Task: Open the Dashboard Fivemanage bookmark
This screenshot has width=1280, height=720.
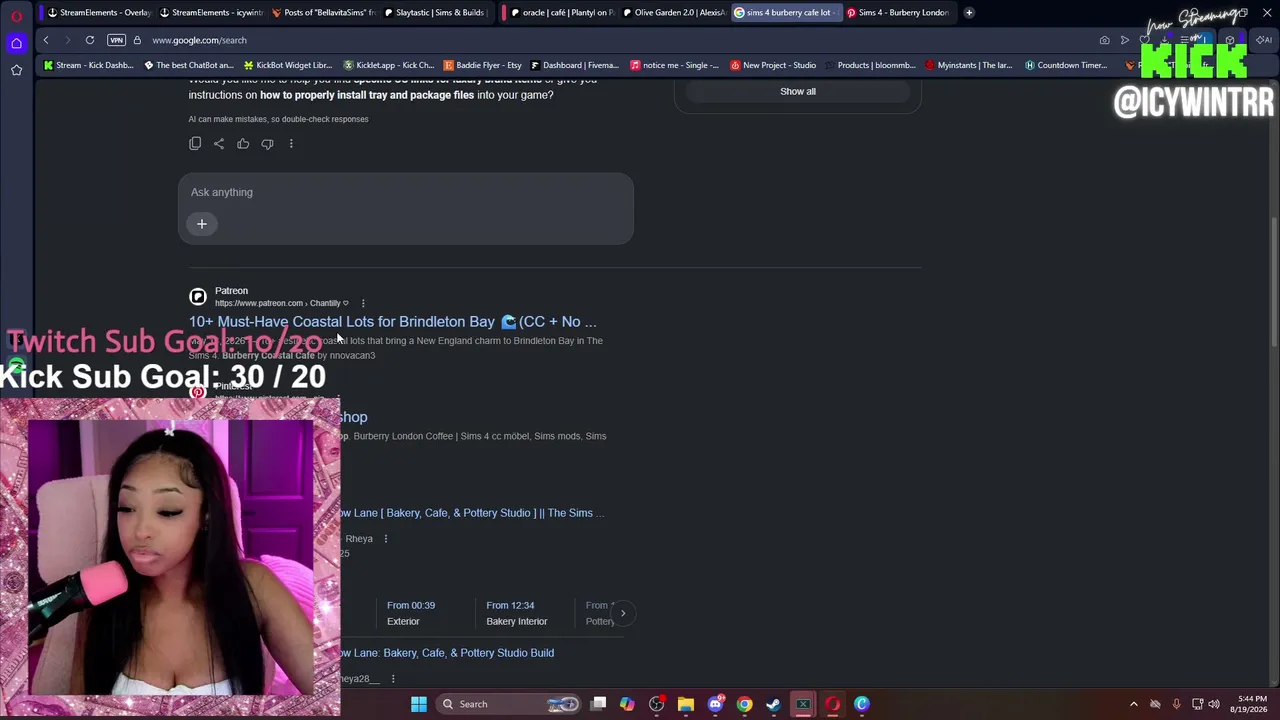Action: [575, 65]
